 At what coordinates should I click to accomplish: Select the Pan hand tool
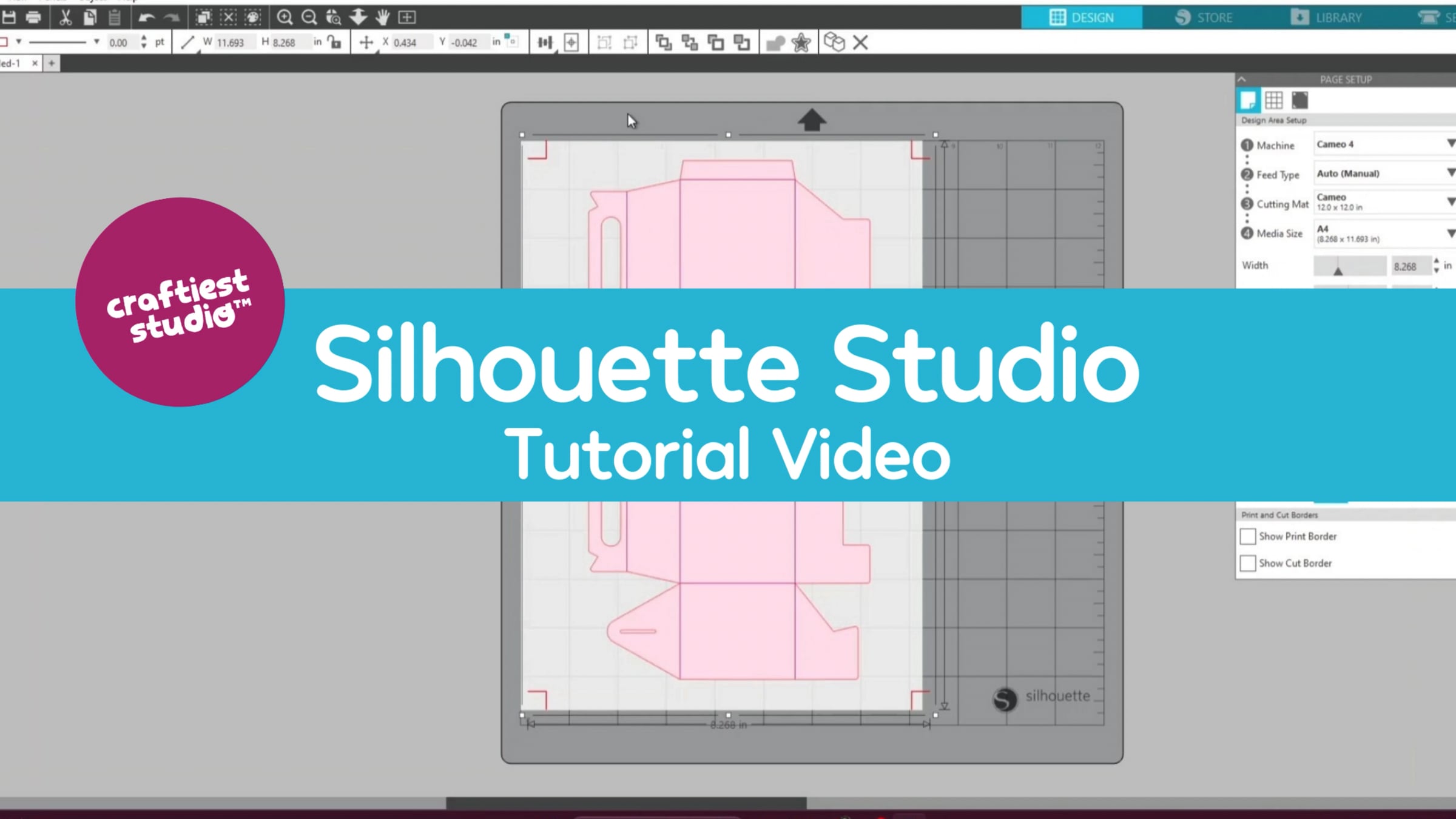click(x=382, y=18)
